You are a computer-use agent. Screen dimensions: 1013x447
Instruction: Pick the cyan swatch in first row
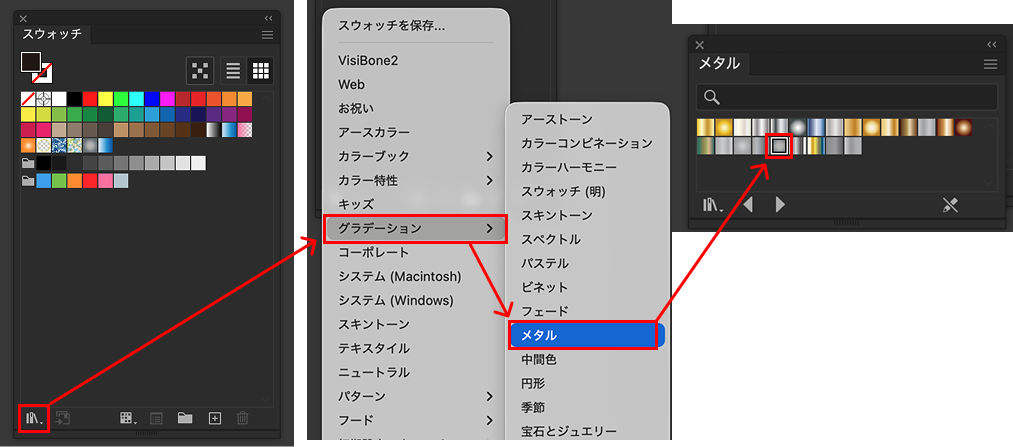coord(136,99)
